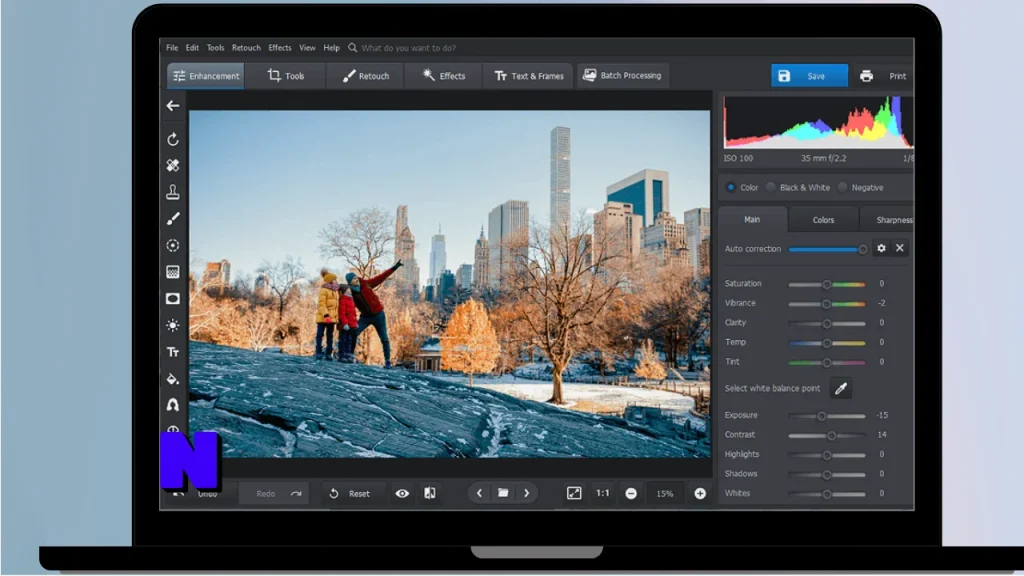Screen dimensions: 1024x576
Task: Click the back arrow in the left toolbar
Action: tap(173, 106)
